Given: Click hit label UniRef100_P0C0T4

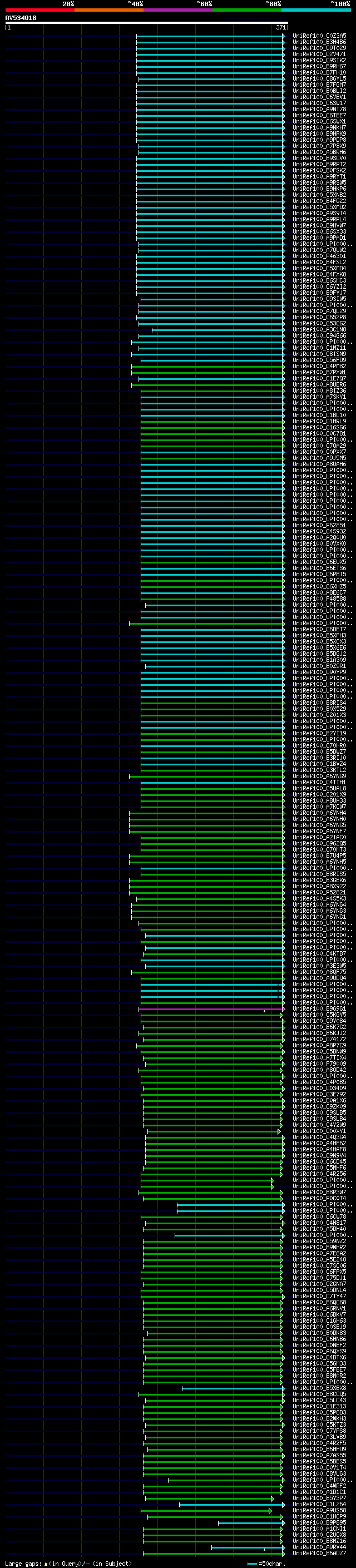Looking at the screenshot, I should [x=319, y=1199].
